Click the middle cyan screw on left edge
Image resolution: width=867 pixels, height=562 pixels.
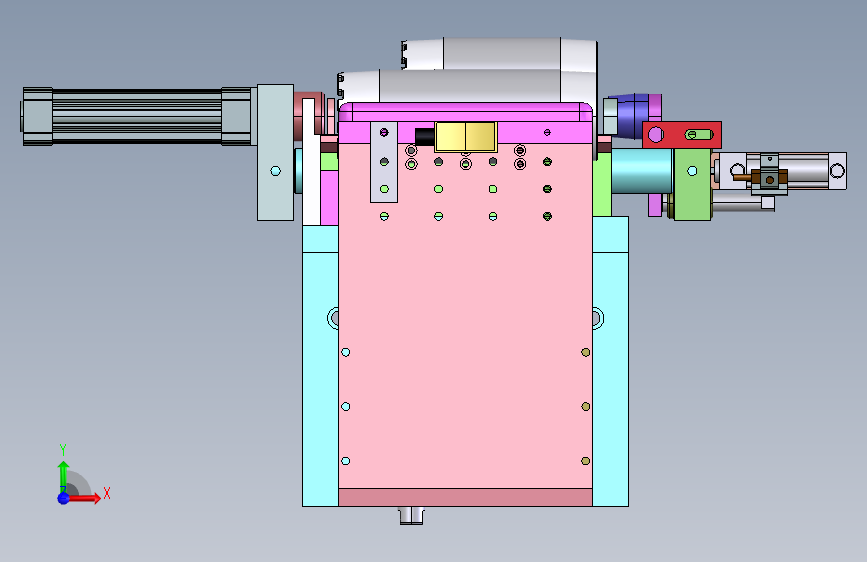click(x=346, y=407)
